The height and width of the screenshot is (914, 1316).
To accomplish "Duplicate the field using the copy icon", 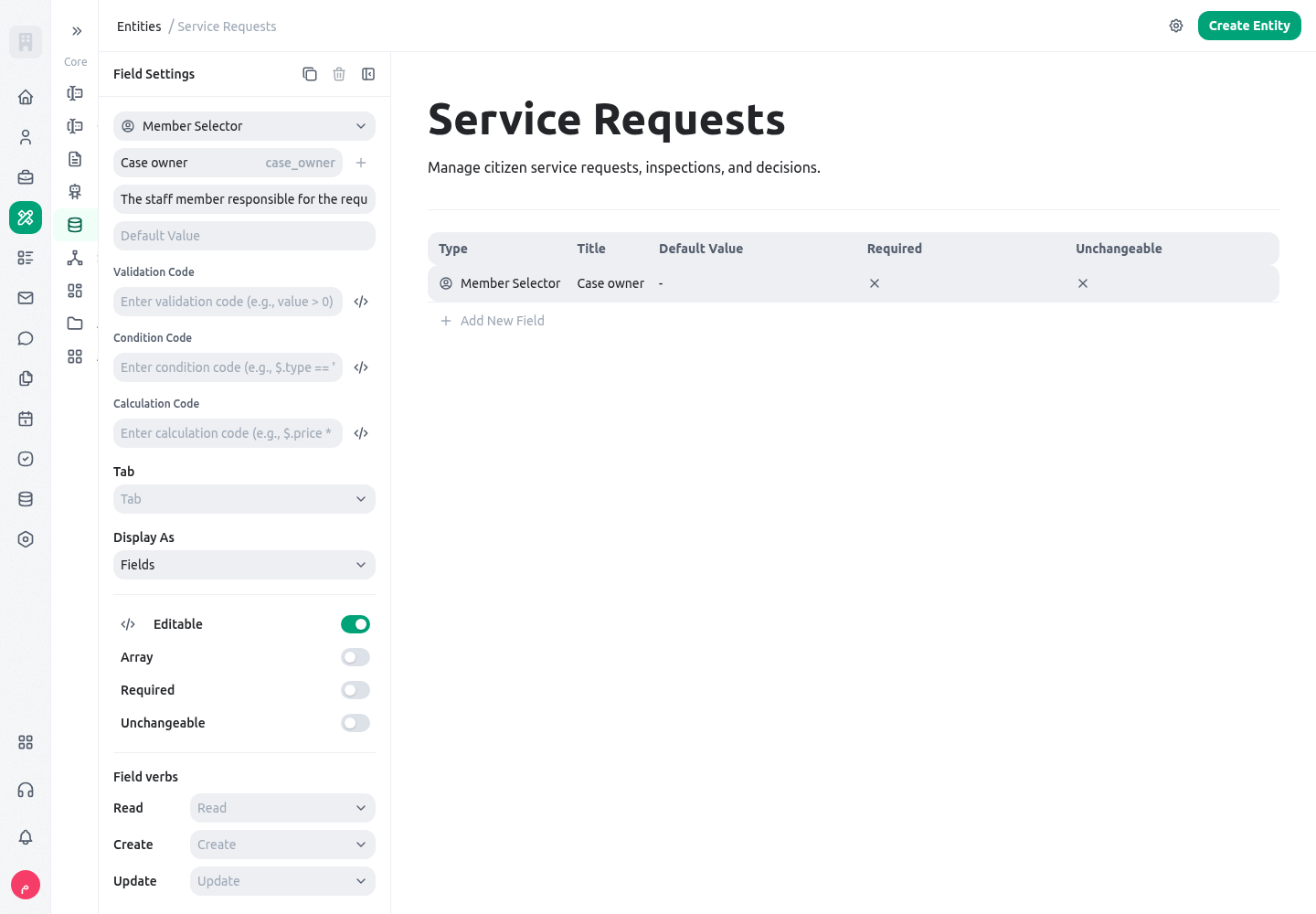I will (x=310, y=74).
